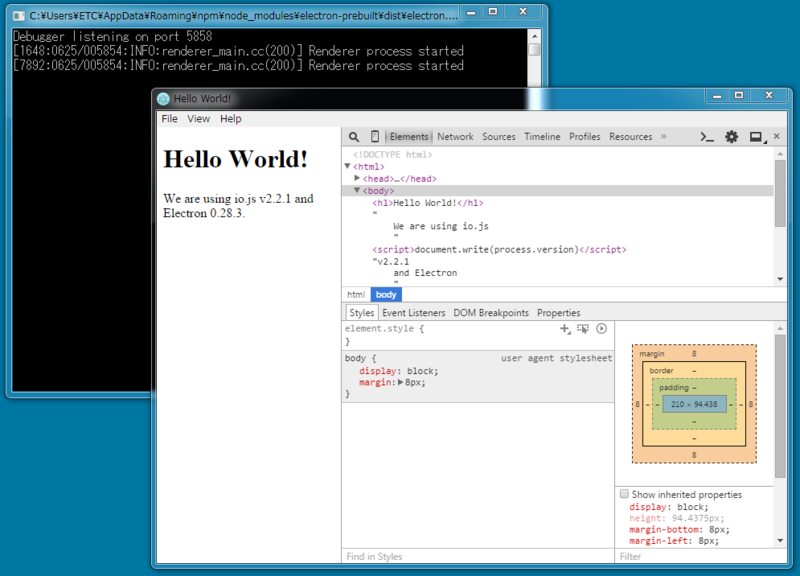The image size is (800, 576).
Task: Select the h1 Hello World DOM line
Action: 428,203
